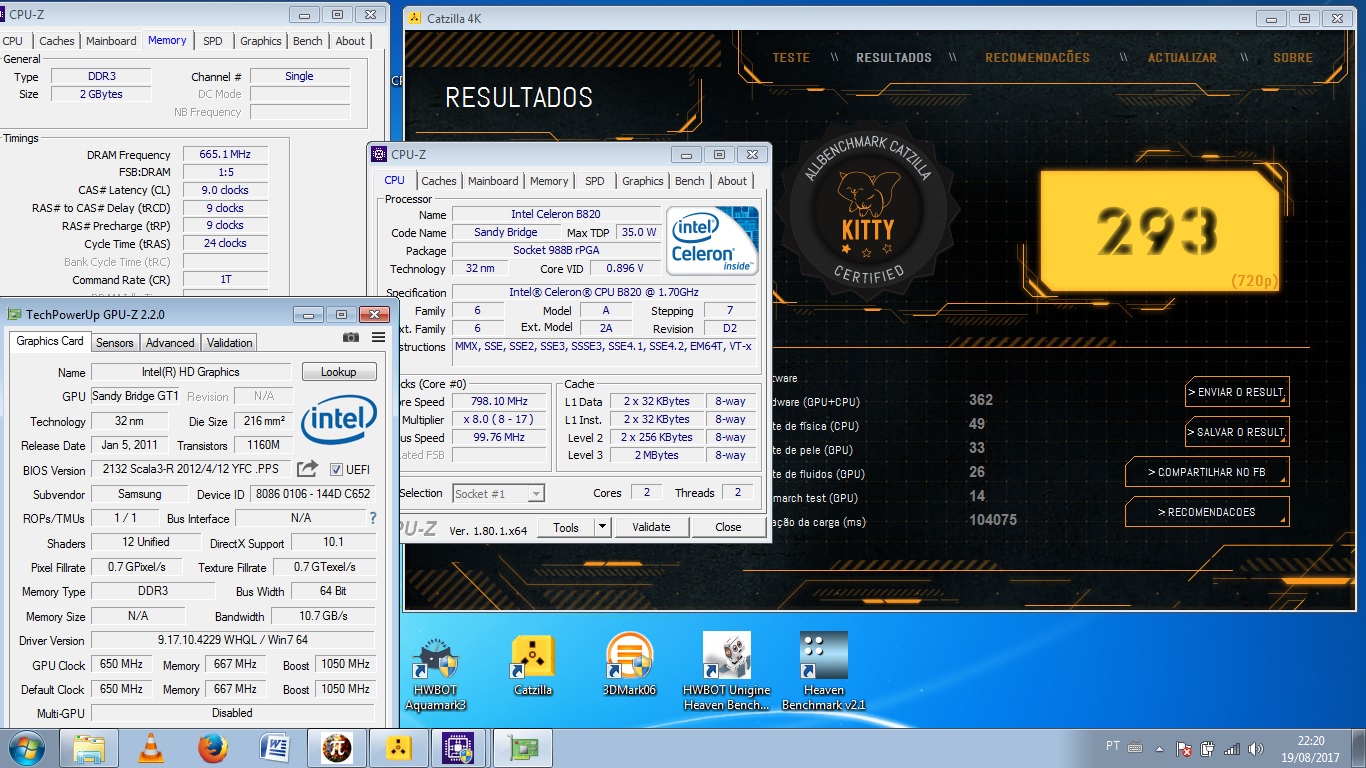
Task: Take a GPU-Z screenshot with camera icon
Action: click(x=351, y=338)
